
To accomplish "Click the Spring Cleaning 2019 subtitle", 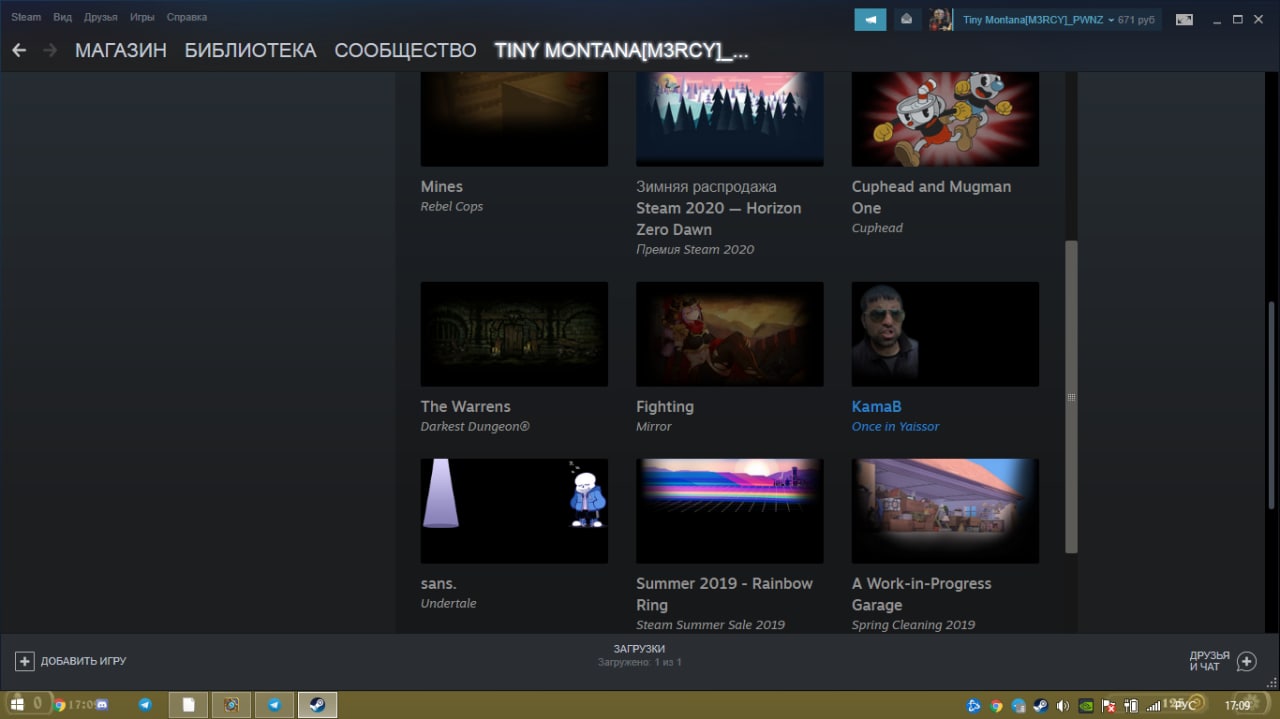I will 913,624.
